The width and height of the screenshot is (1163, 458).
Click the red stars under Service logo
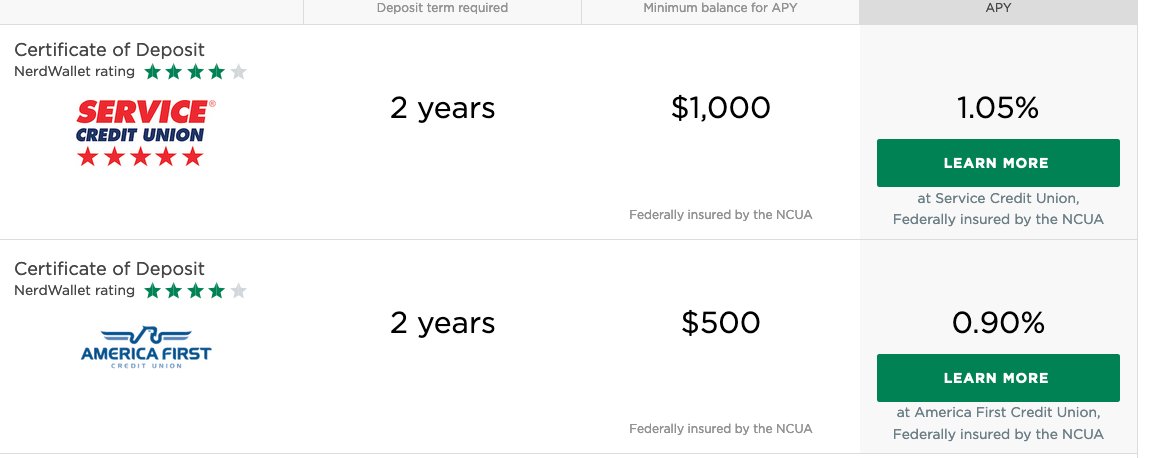140,157
